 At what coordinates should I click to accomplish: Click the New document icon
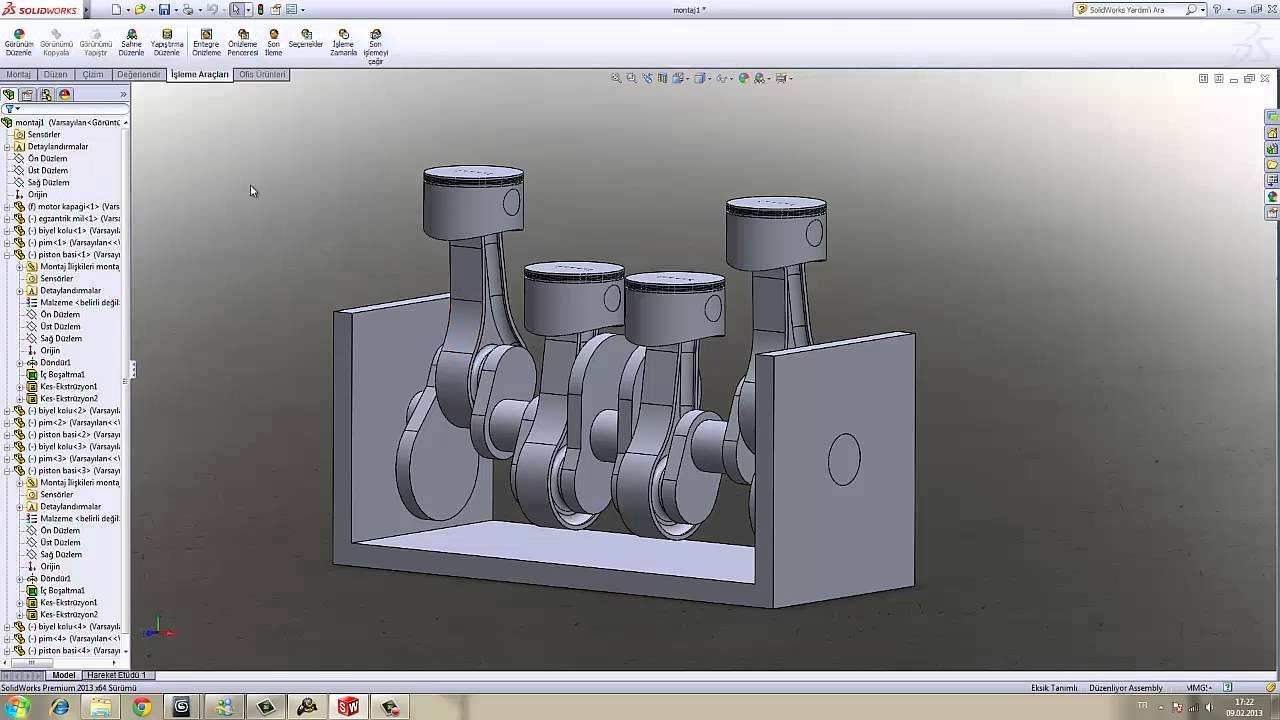coord(116,9)
